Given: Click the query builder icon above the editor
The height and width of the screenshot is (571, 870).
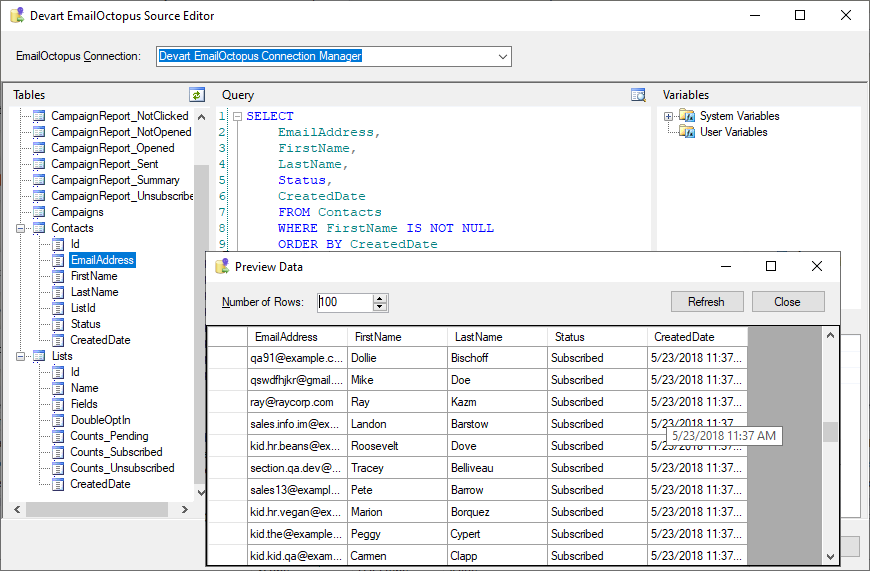Looking at the screenshot, I should pos(639,95).
